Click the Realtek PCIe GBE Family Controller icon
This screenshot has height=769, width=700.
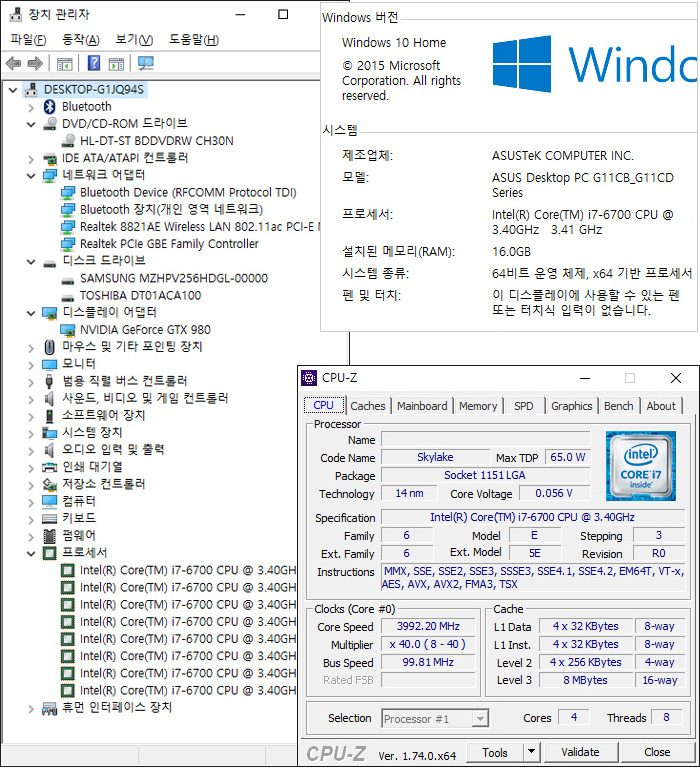[x=68, y=244]
